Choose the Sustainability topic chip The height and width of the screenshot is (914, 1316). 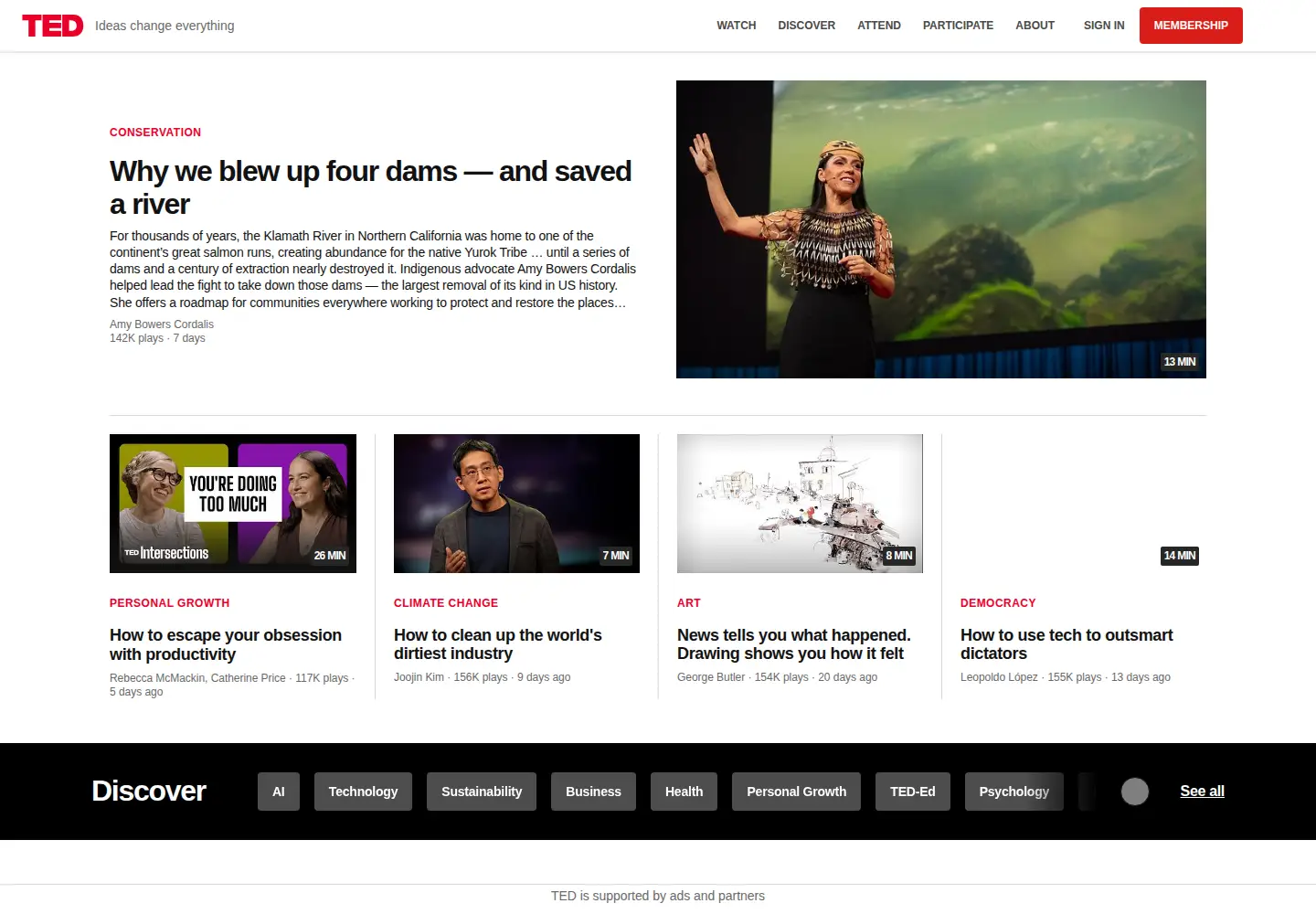pos(482,792)
